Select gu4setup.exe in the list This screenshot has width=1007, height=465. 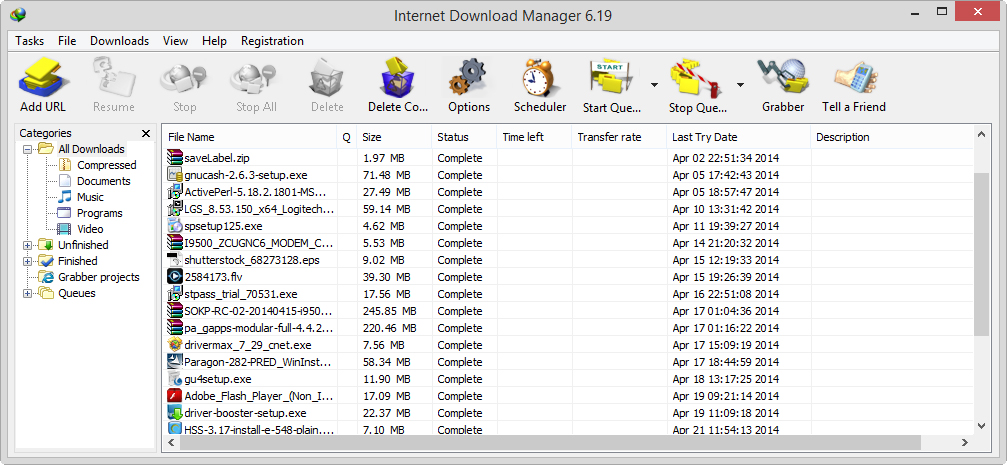coord(568,379)
